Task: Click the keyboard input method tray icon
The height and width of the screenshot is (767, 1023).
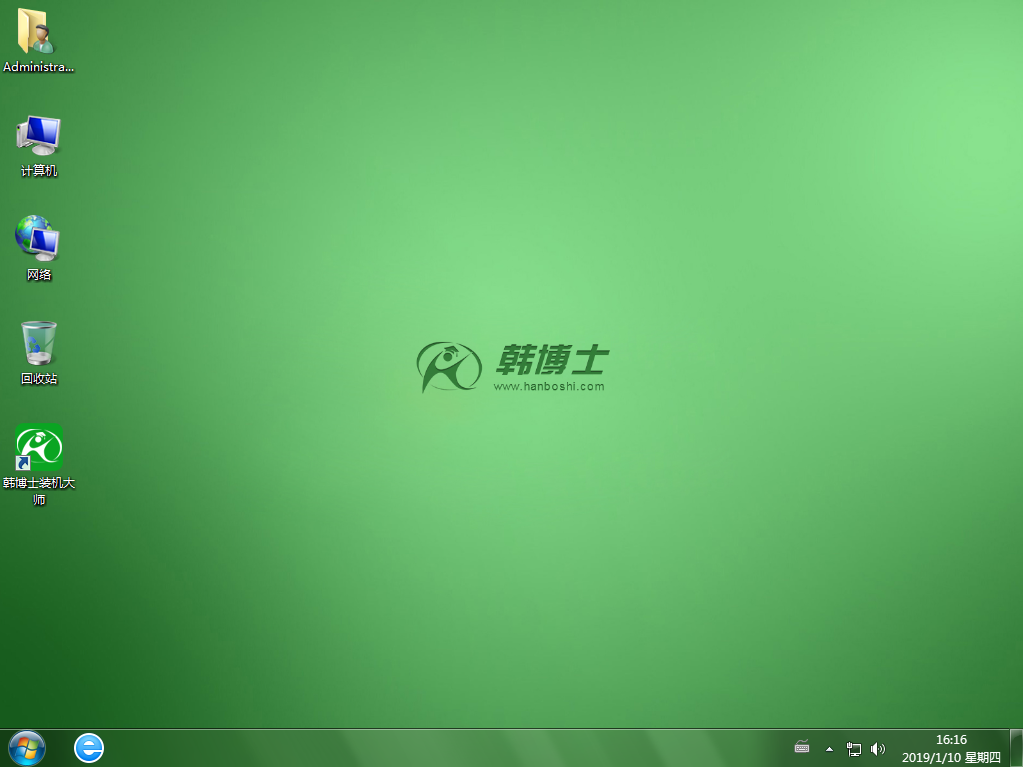Action: point(802,748)
